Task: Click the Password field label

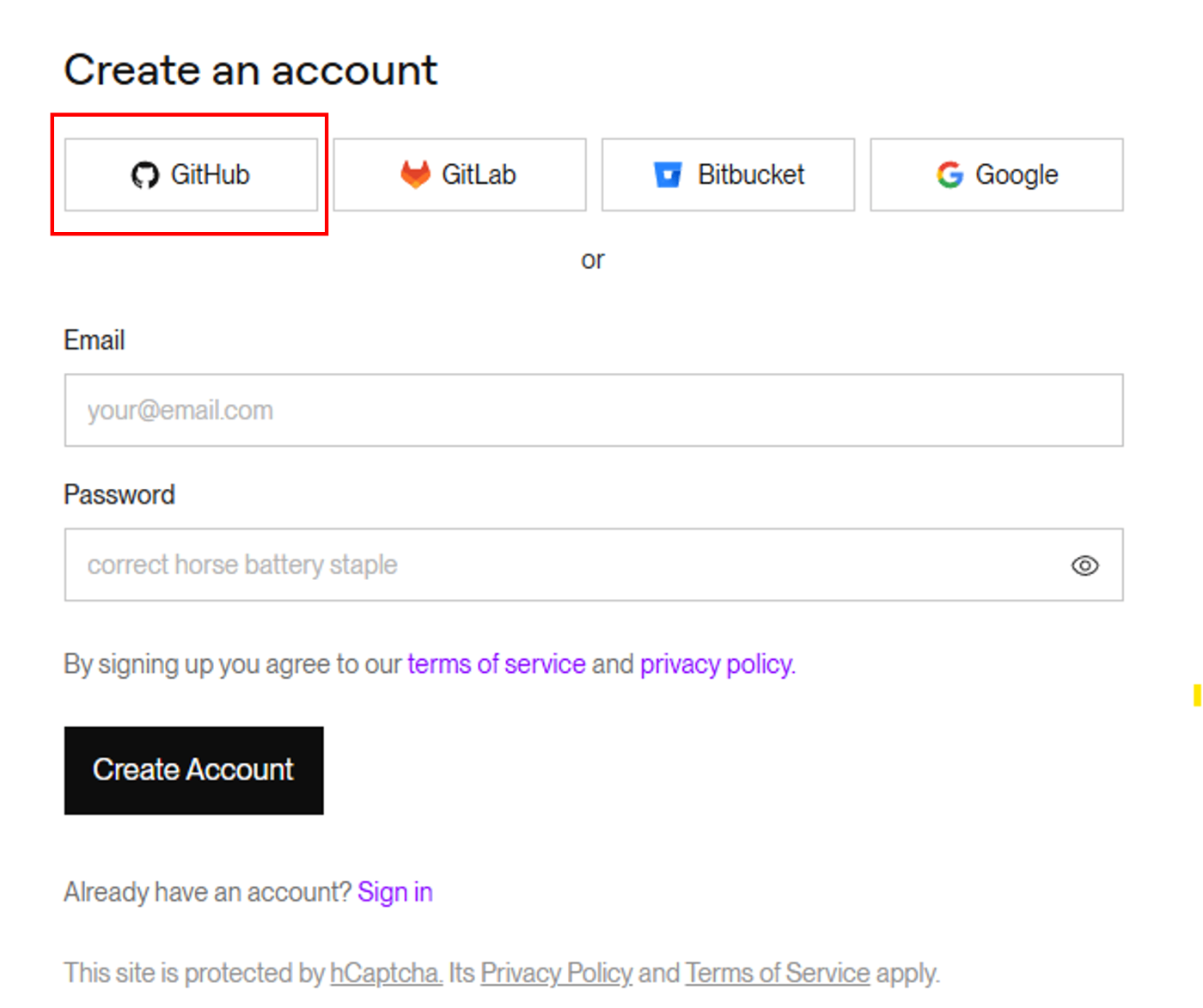Action: point(119,495)
